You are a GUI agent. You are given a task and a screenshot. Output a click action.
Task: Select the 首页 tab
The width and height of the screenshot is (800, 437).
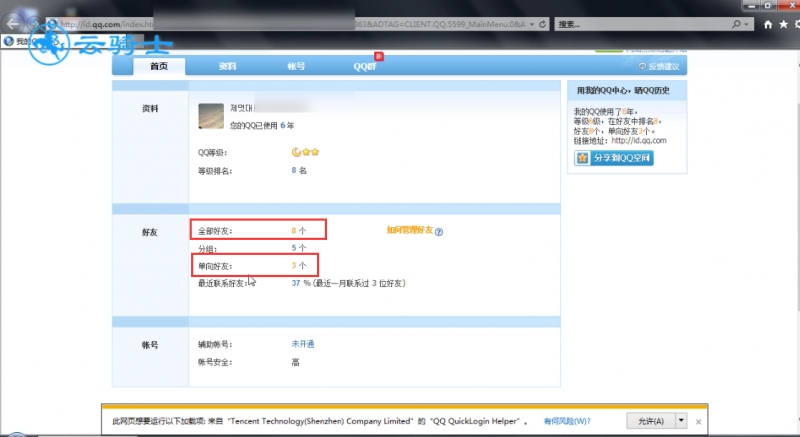[159, 66]
